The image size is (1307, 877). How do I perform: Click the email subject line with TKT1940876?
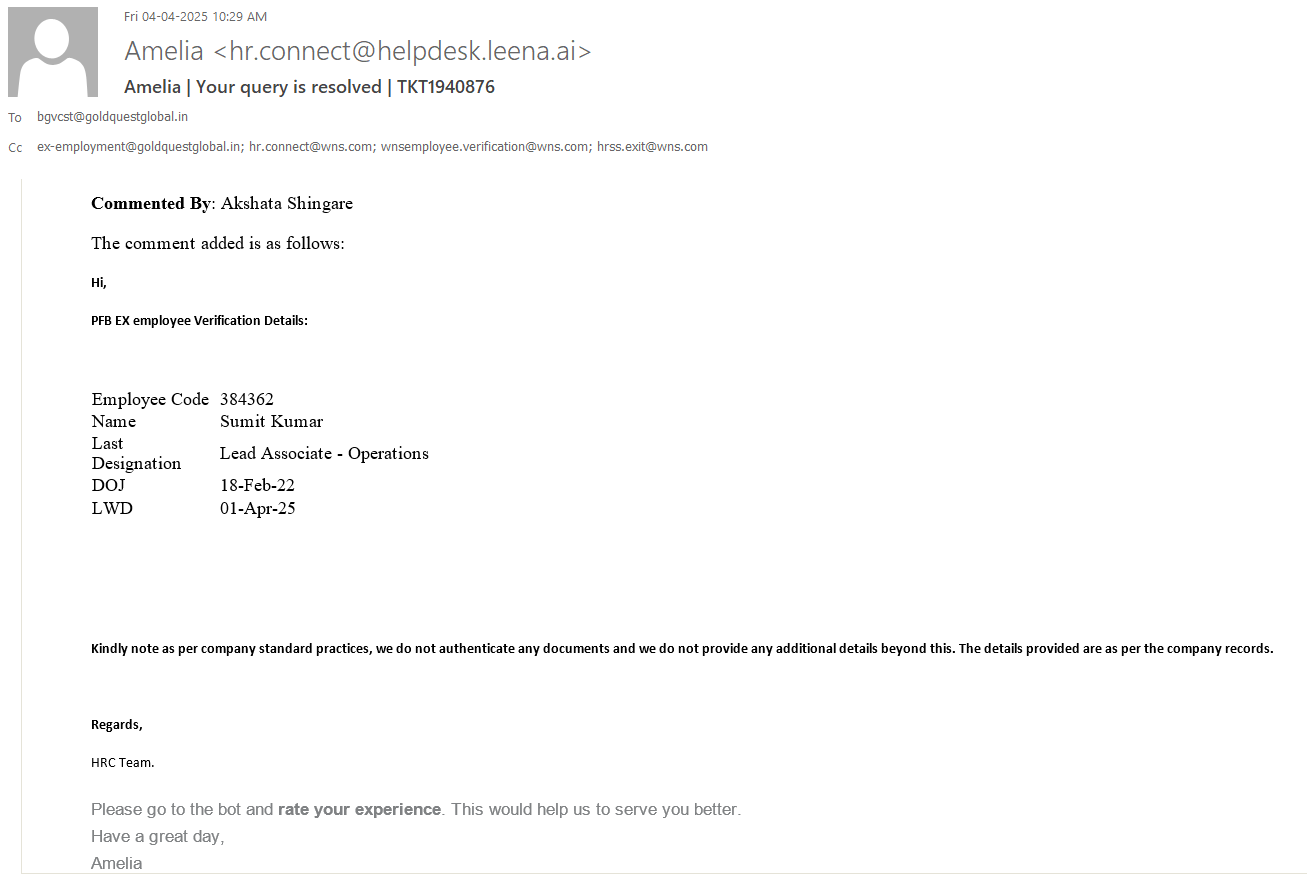tap(309, 87)
